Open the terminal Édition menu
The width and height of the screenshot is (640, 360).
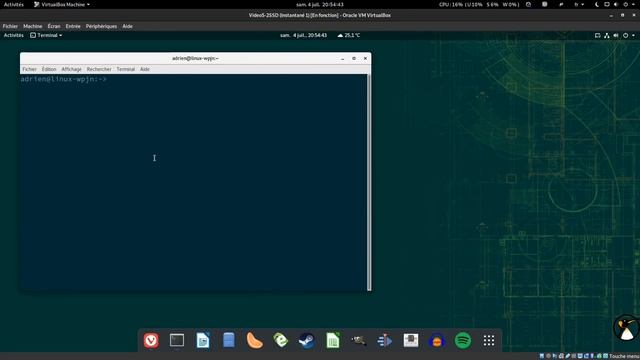pos(49,69)
